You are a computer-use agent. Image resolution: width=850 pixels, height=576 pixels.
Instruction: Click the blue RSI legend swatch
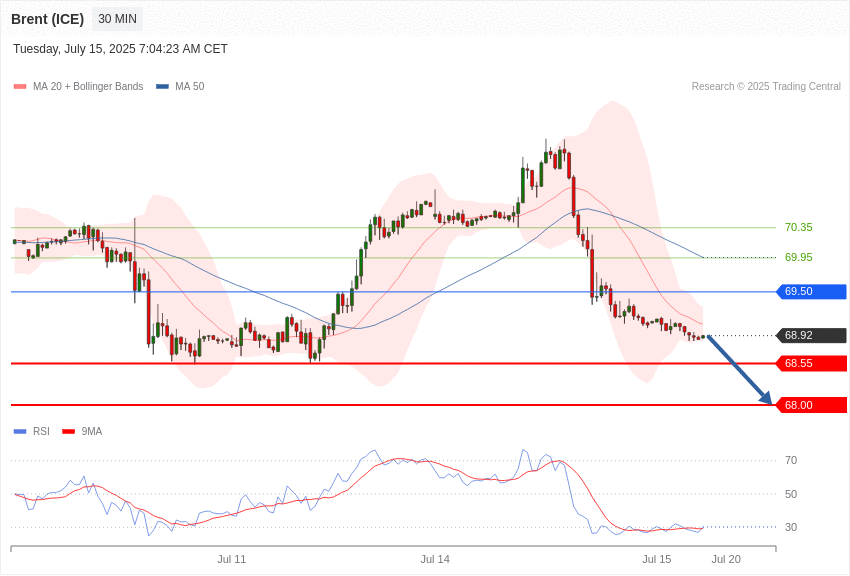click(20, 432)
